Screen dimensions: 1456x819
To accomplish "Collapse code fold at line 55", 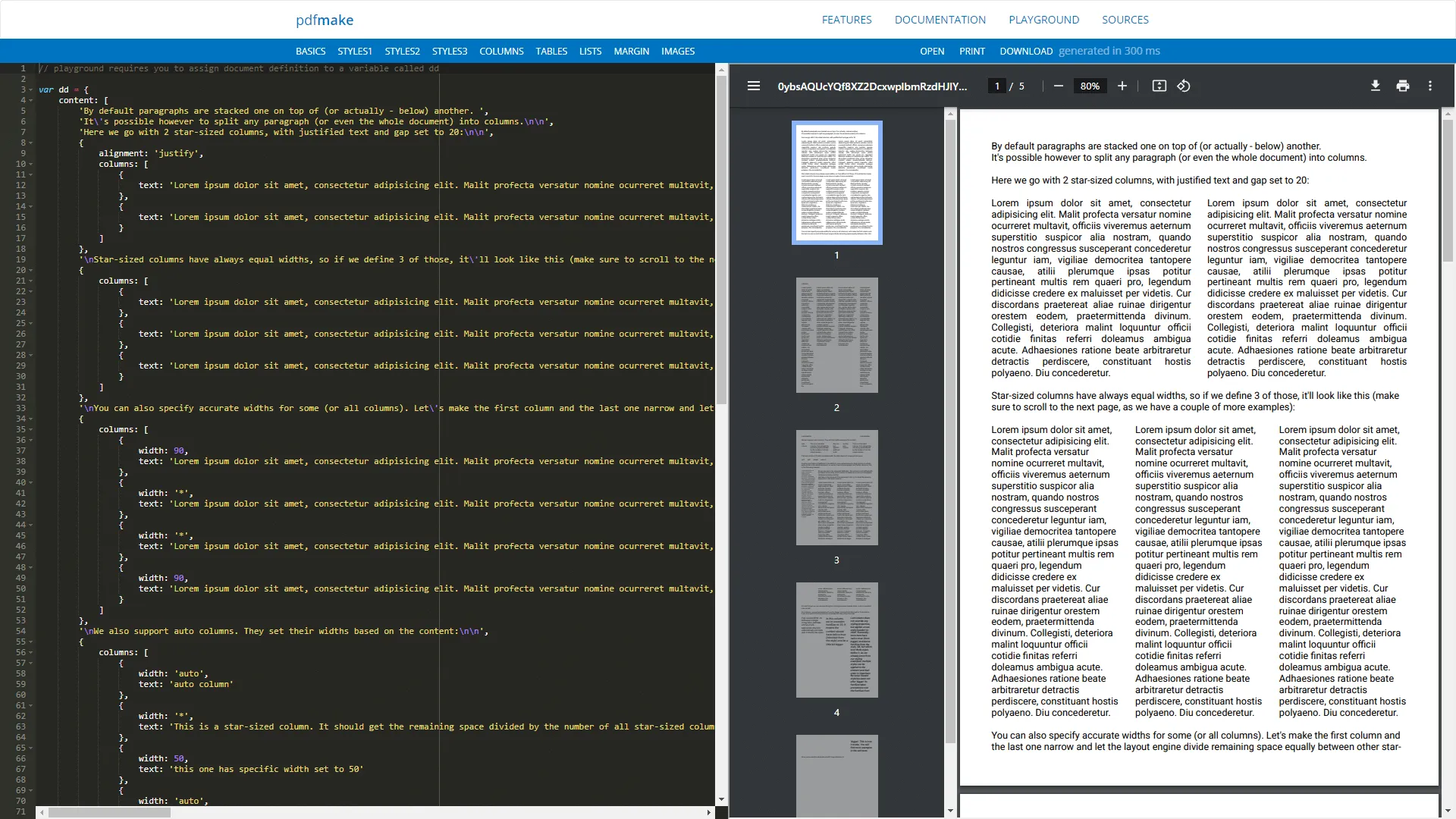I will coord(31,642).
